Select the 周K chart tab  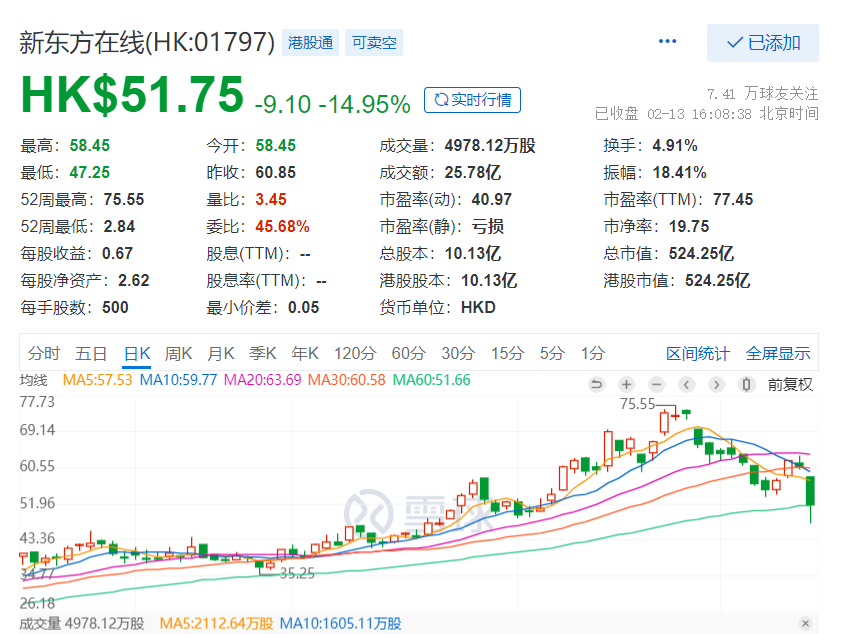(x=178, y=354)
